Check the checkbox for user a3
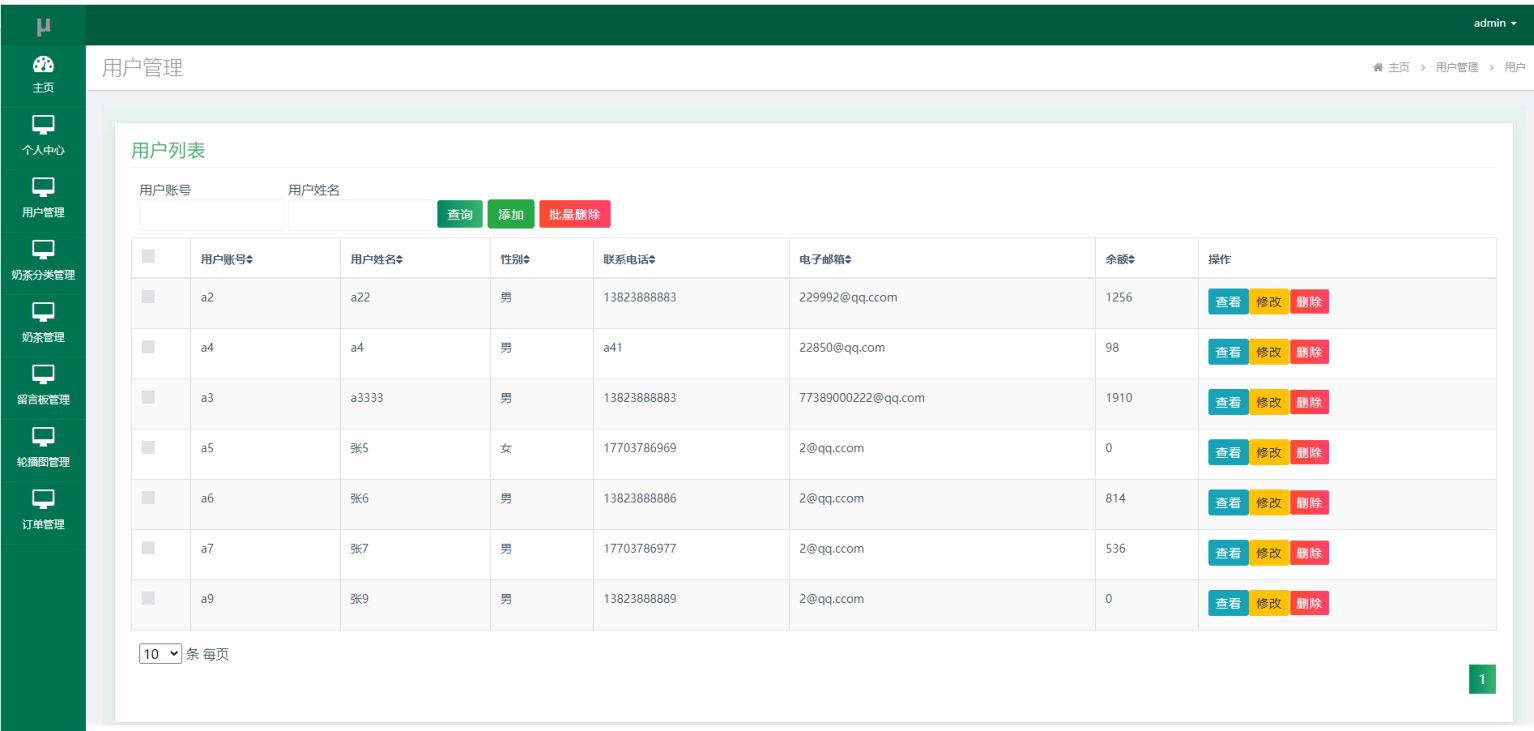The height and width of the screenshot is (731, 1534). tap(148, 396)
